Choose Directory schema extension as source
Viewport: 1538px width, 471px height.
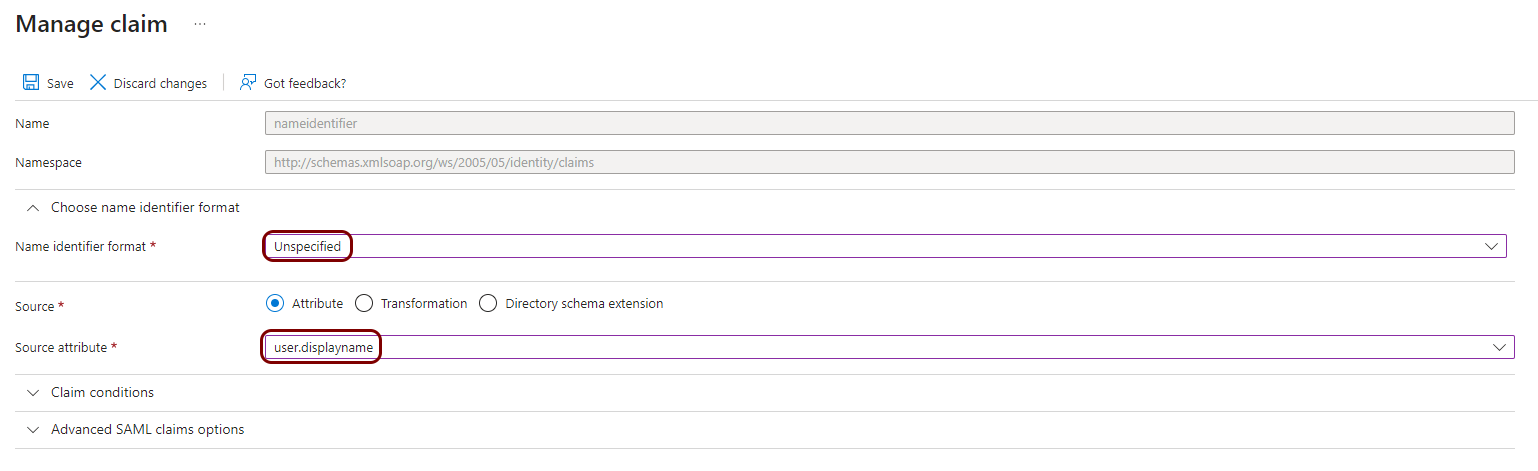point(488,303)
